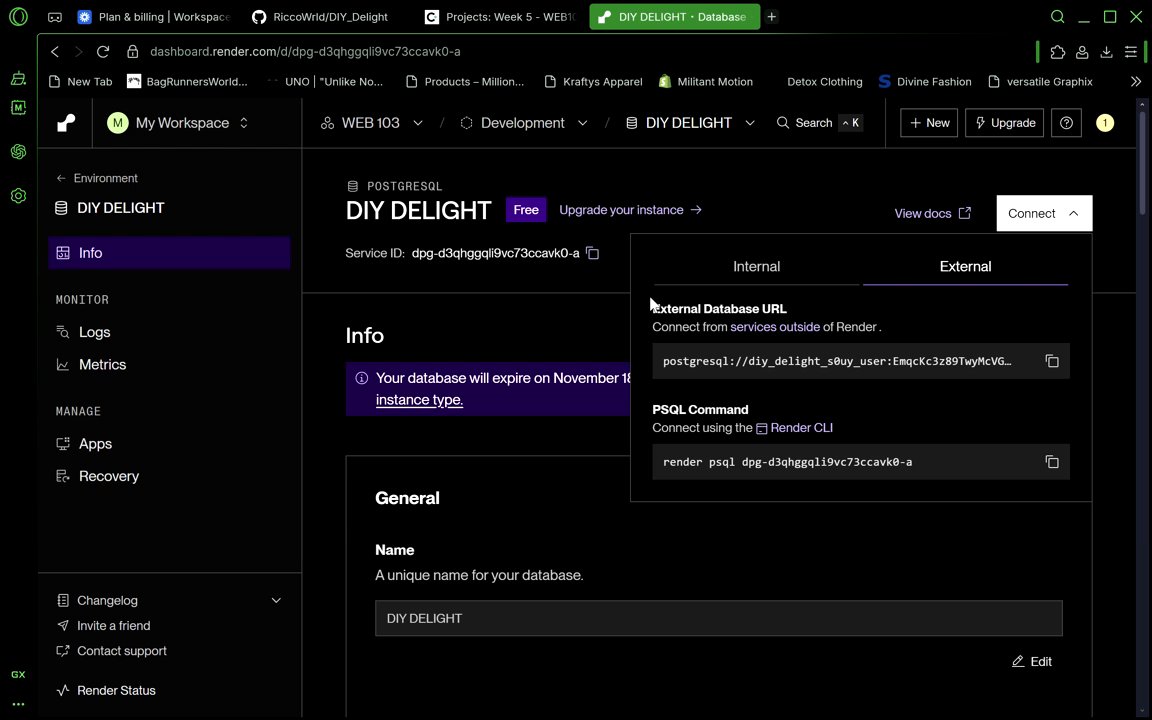Open the Opera easy setup icon
Screen dimensions: 1152x720
pos(1131,51)
